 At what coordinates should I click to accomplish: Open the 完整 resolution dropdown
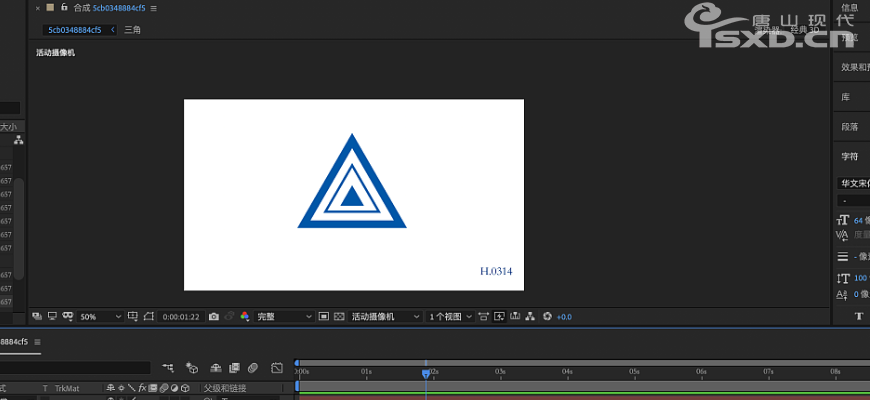coord(284,316)
